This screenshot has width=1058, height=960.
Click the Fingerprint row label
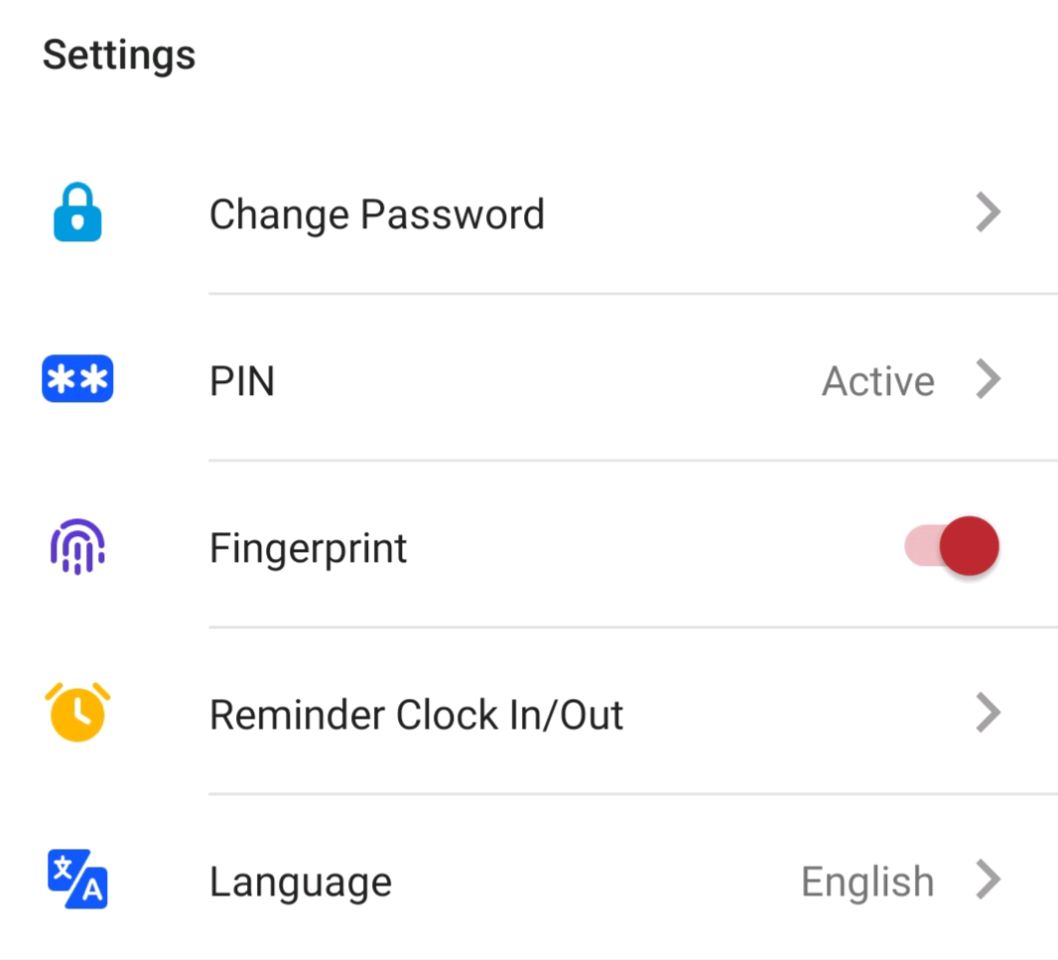308,547
